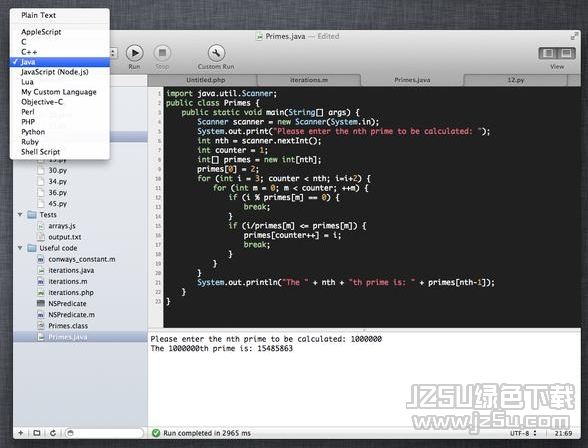
Task: Switch to Untitled.php tab
Action: pos(206,80)
